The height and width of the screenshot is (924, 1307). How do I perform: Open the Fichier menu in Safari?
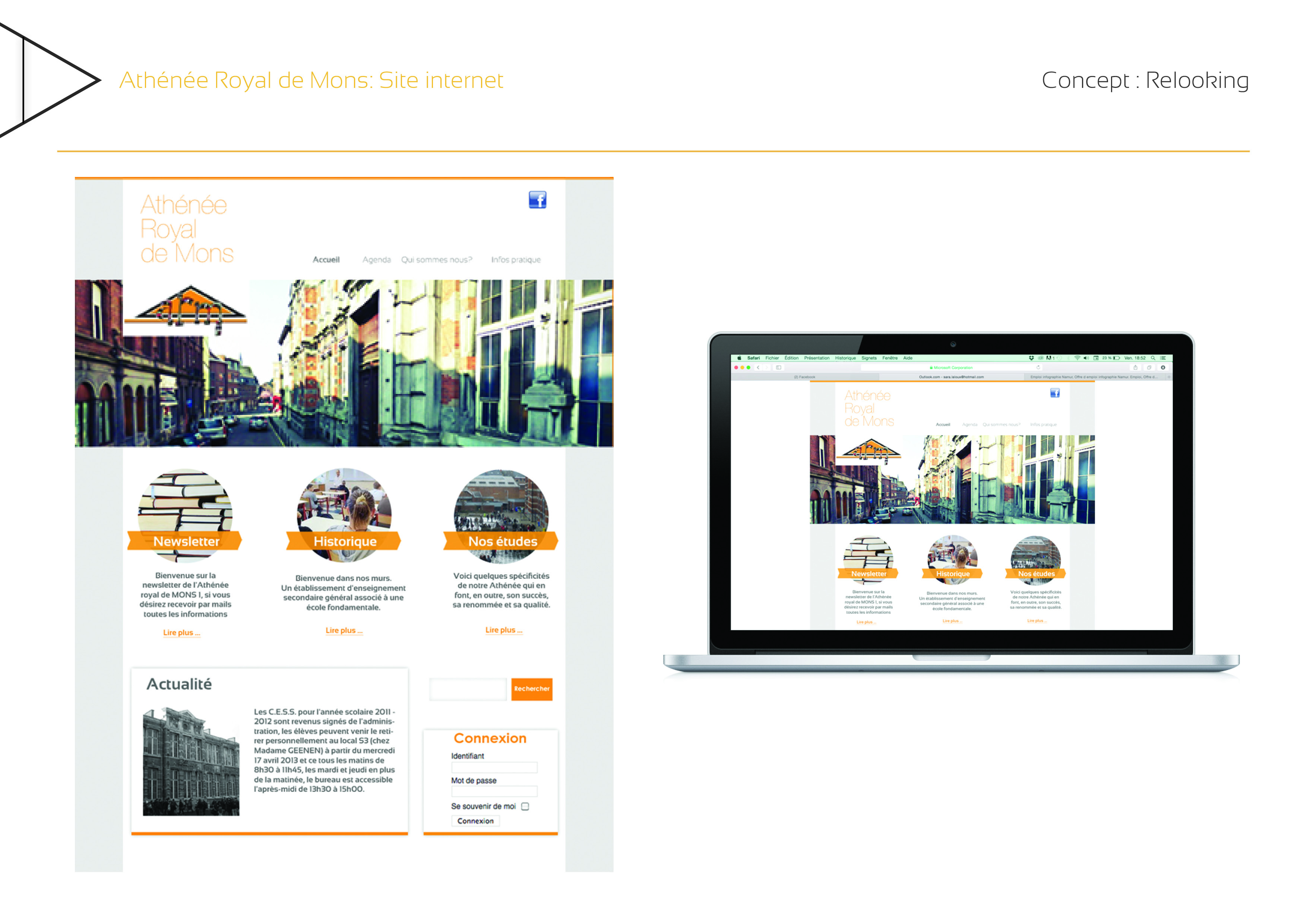(x=772, y=358)
